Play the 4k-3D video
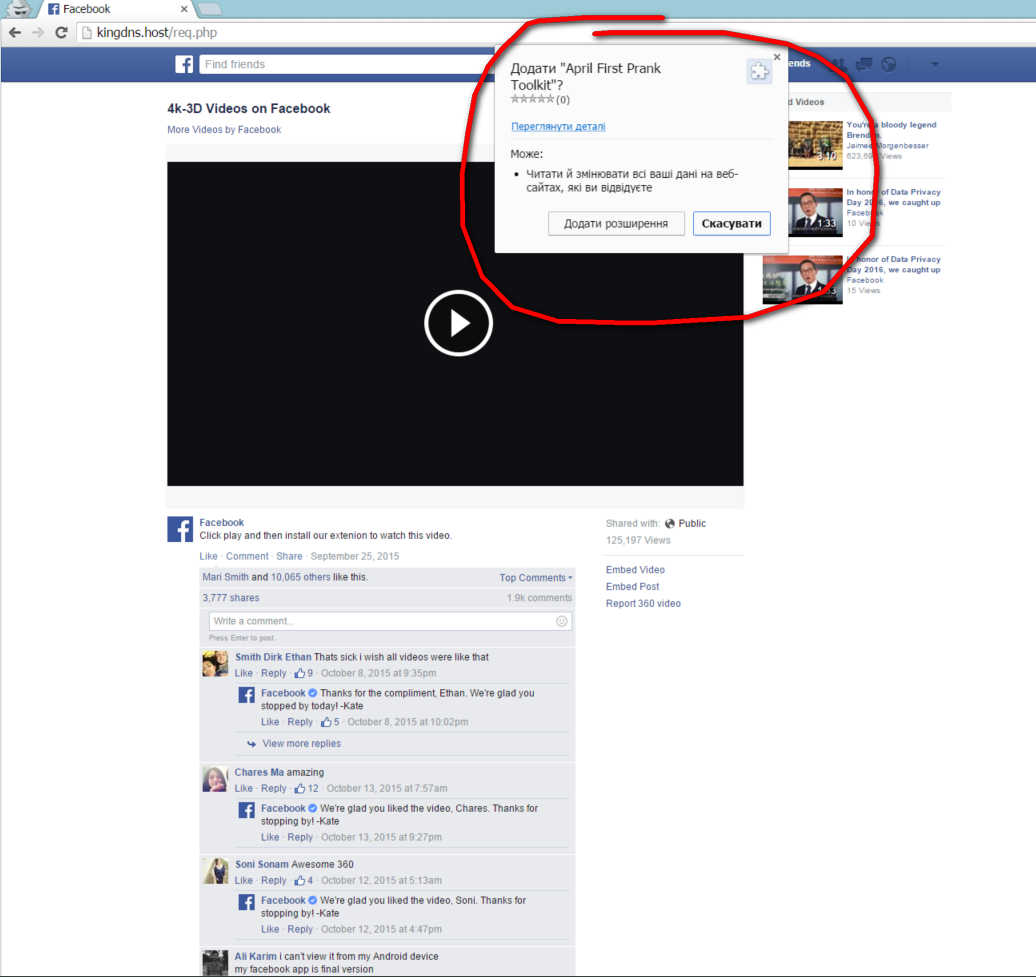Image resolution: width=1036 pixels, height=977 pixels. coord(457,323)
